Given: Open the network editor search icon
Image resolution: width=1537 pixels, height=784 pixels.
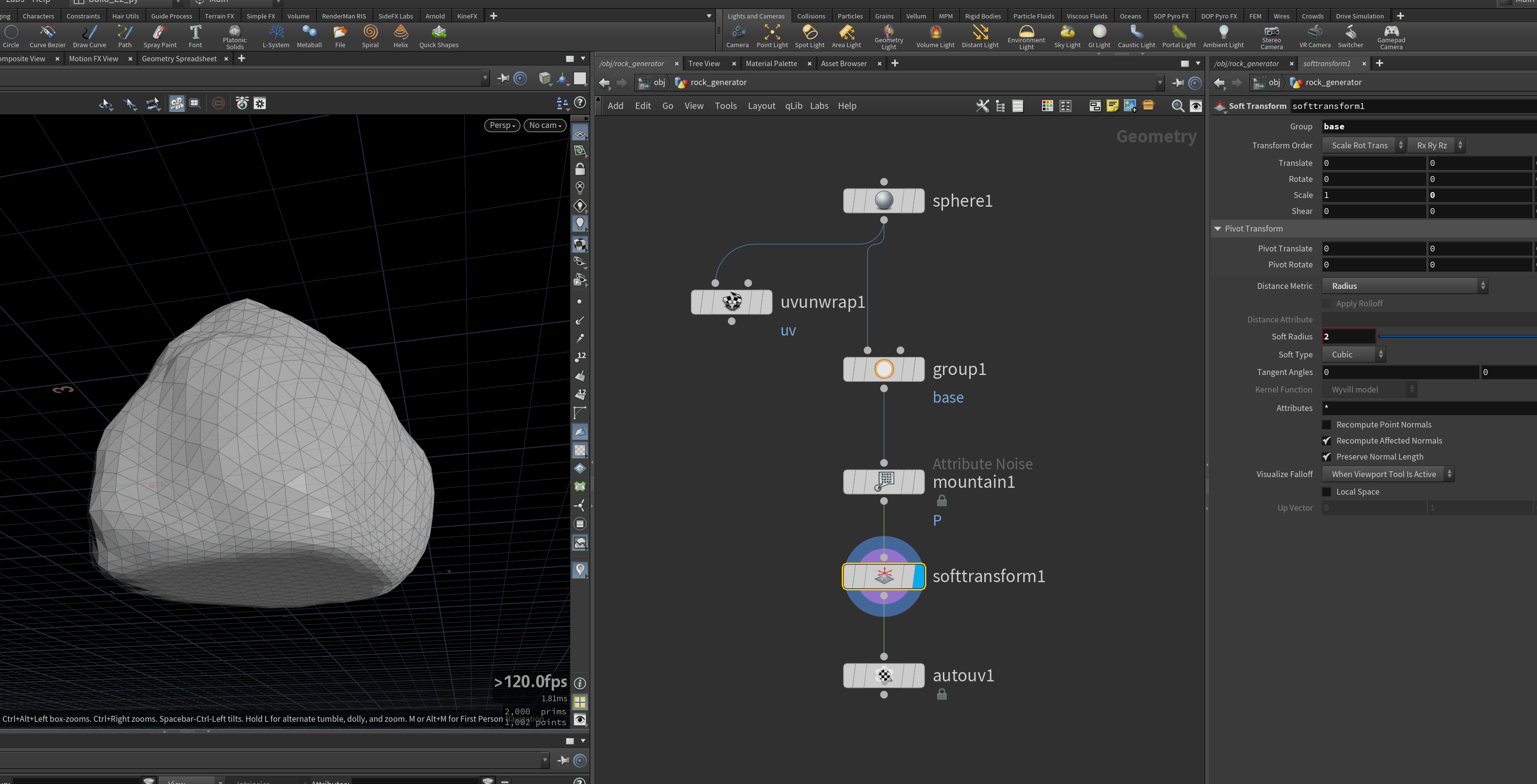Looking at the screenshot, I should click(1177, 106).
